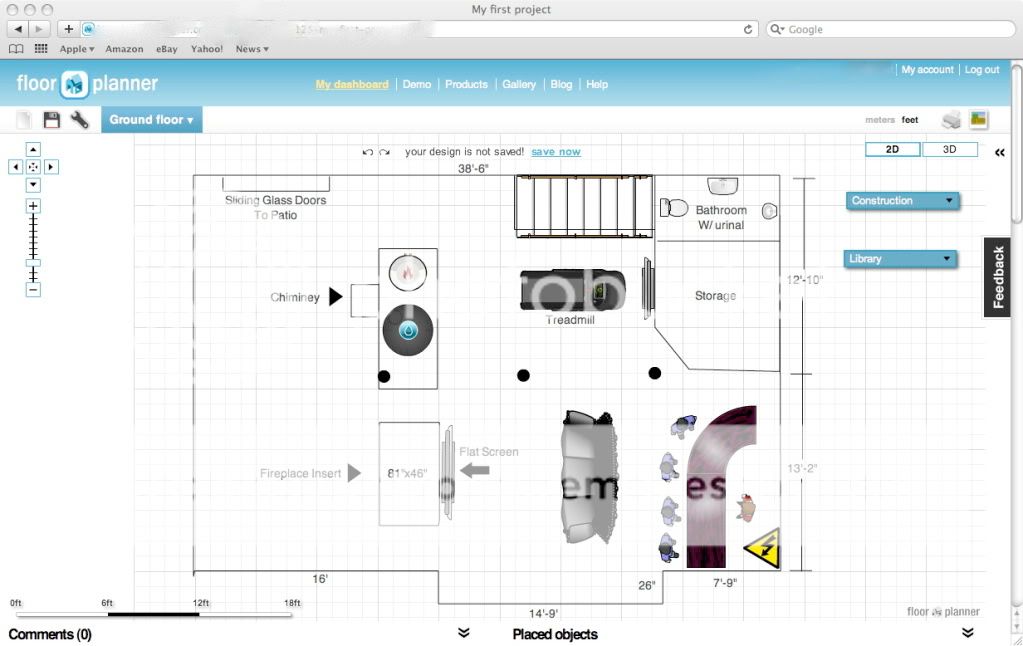Image resolution: width=1023 pixels, height=646 pixels.
Task: Save the design with the floppy disk icon
Action: click(x=51, y=120)
